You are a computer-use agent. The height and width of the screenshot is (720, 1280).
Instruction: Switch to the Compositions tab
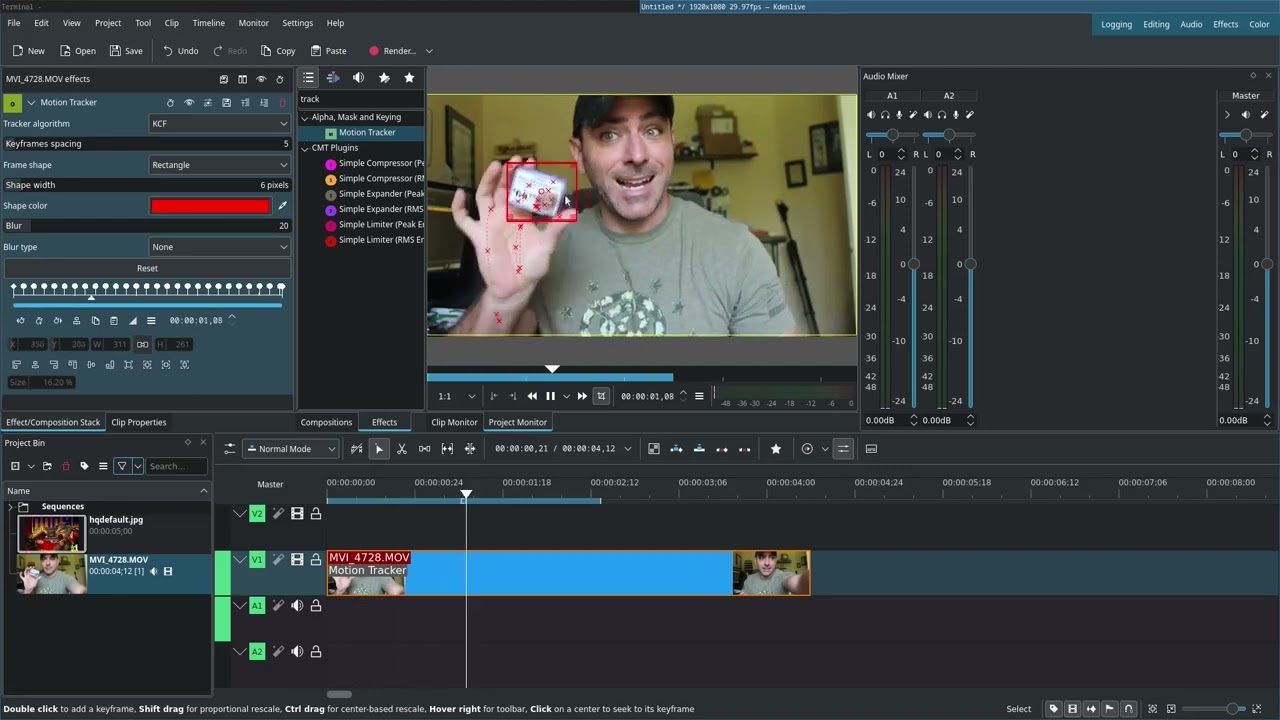pos(326,422)
